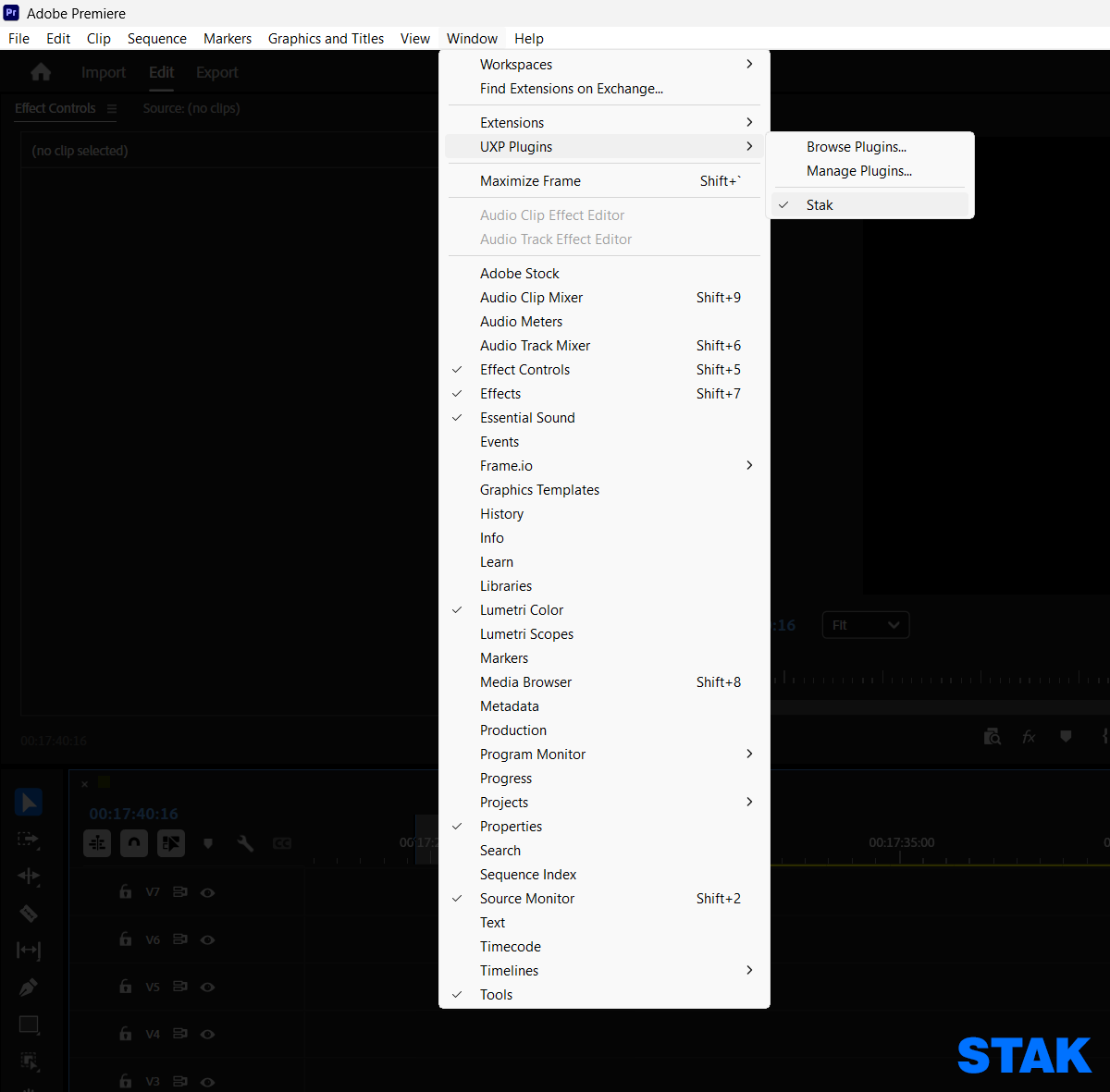Switch to the Export tab
Viewport: 1110px width, 1092px height.
[216, 72]
